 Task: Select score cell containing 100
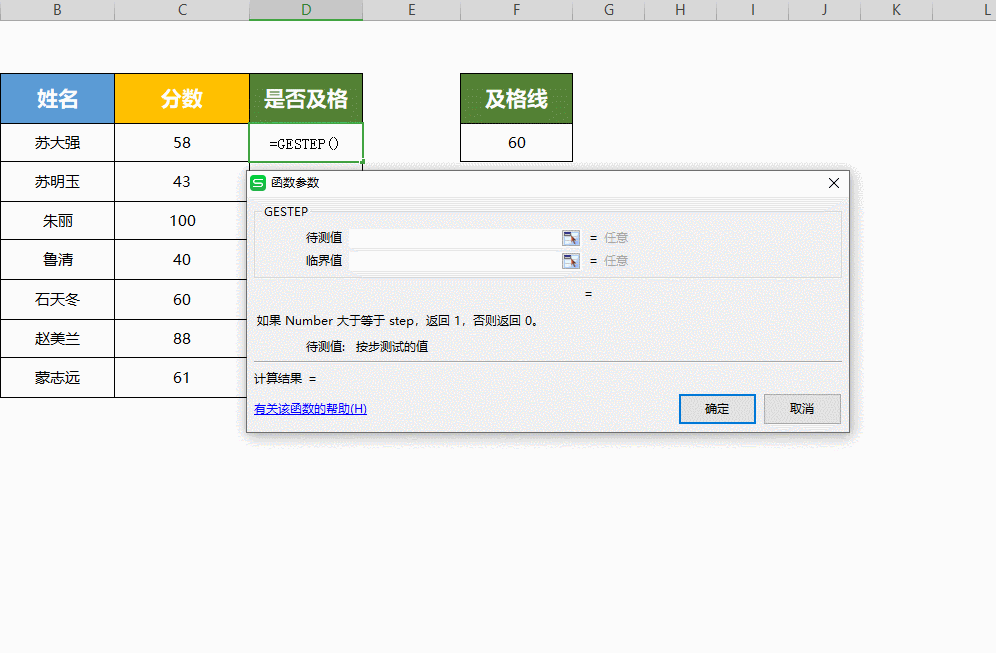182,221
